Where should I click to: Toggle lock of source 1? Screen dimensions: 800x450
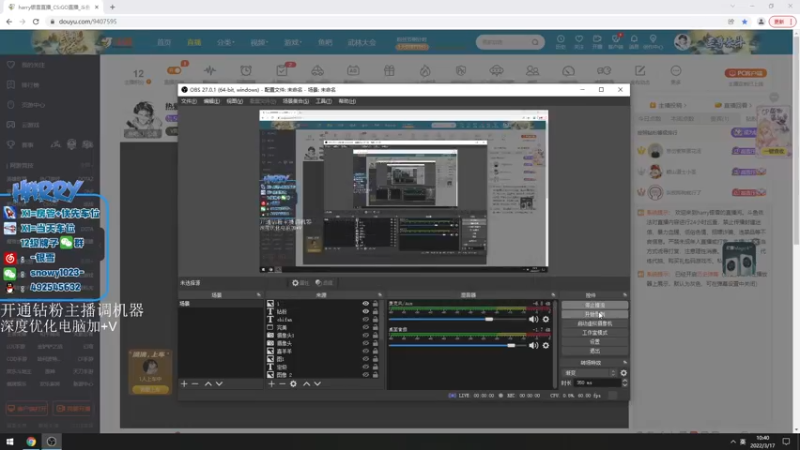point(376,304)
